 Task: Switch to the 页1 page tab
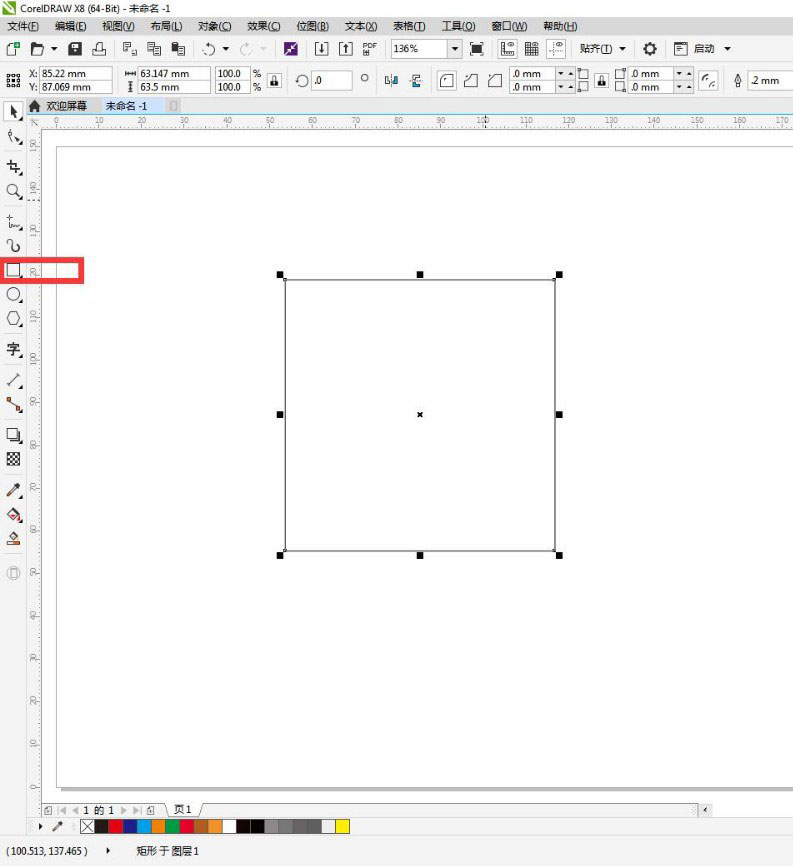pos(182,809)
